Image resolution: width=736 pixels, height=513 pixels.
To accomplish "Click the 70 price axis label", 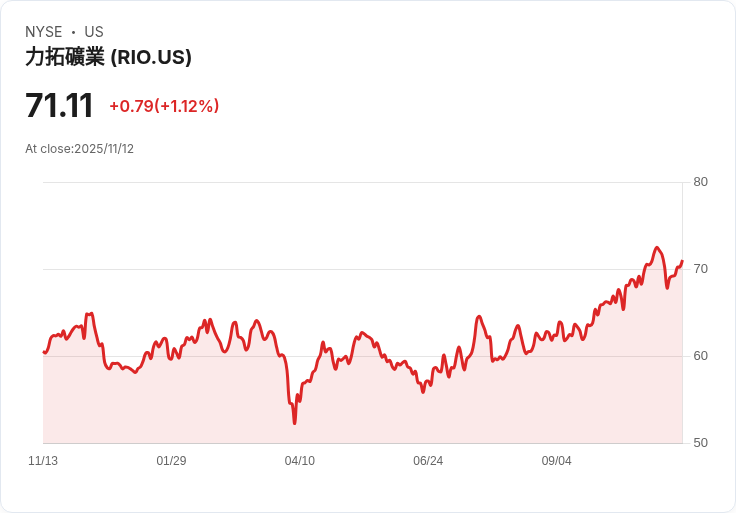I will tap(700, 269).
